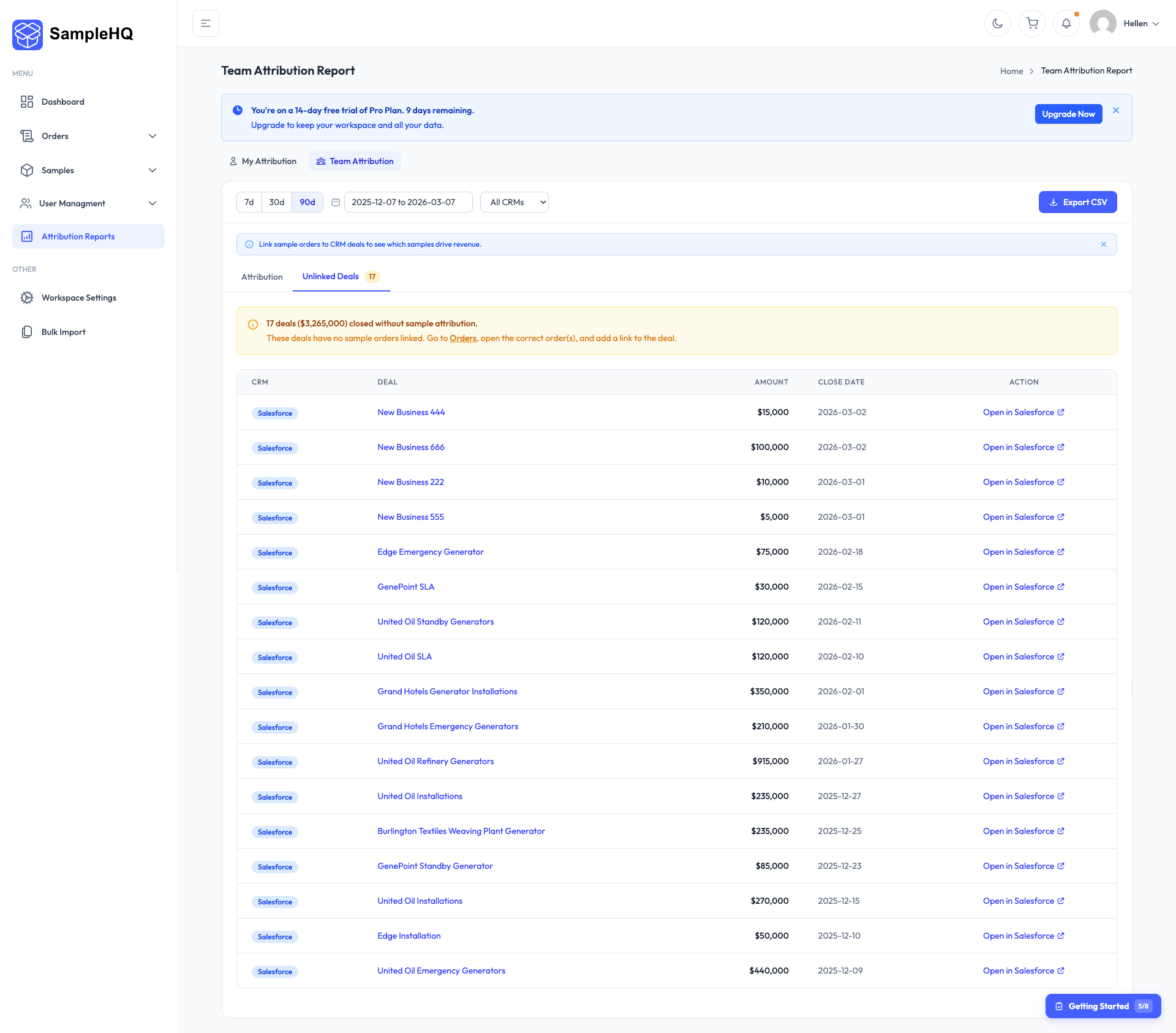
Task: Open the United Oil SLA deal link
Action: pyautogui.click(x=404, y=656)
